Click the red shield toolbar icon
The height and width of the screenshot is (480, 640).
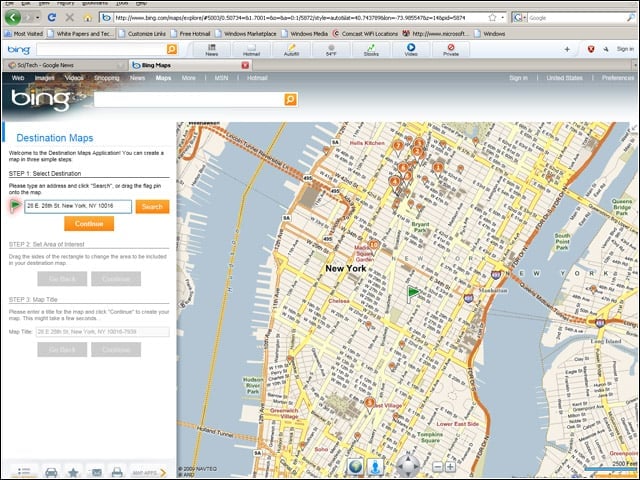coord(591,49)
